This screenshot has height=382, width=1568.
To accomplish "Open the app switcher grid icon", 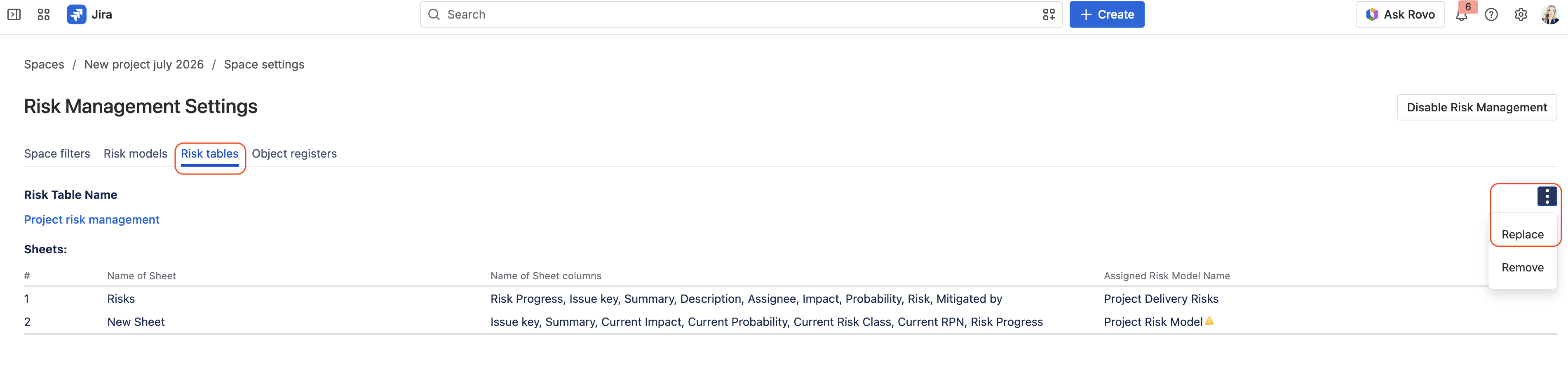I will click(x=43, y=14).
